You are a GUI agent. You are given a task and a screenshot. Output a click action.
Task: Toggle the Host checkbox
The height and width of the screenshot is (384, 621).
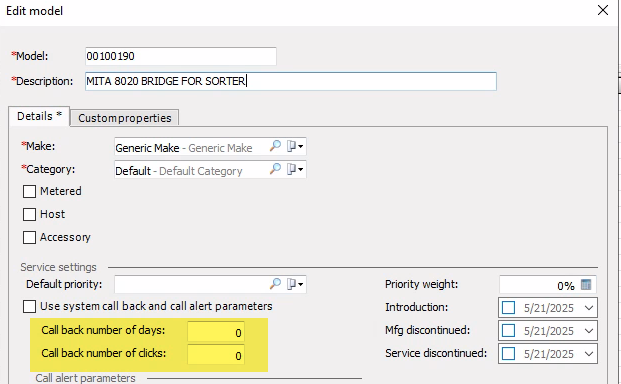[29, 215]
